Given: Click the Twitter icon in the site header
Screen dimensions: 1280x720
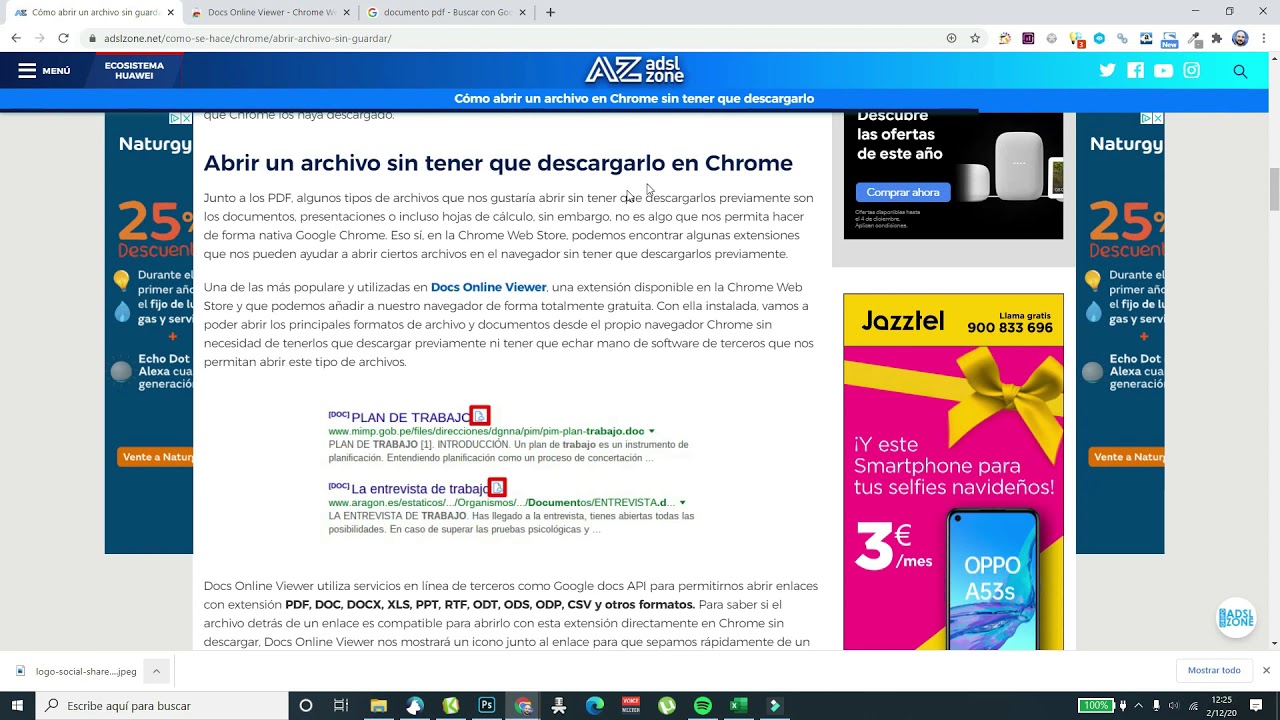Looking at the screenshot, I should coord(1107,70).
